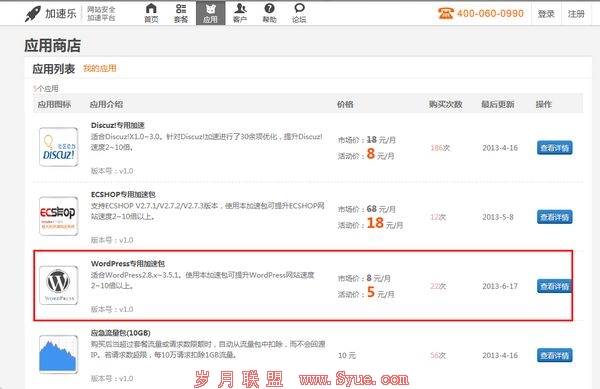Image resolution: width=600 pixels, height=389 pixels.
Task: Click the 应急流量包 chart icon thumbnail
Action: tap(59, 355)
